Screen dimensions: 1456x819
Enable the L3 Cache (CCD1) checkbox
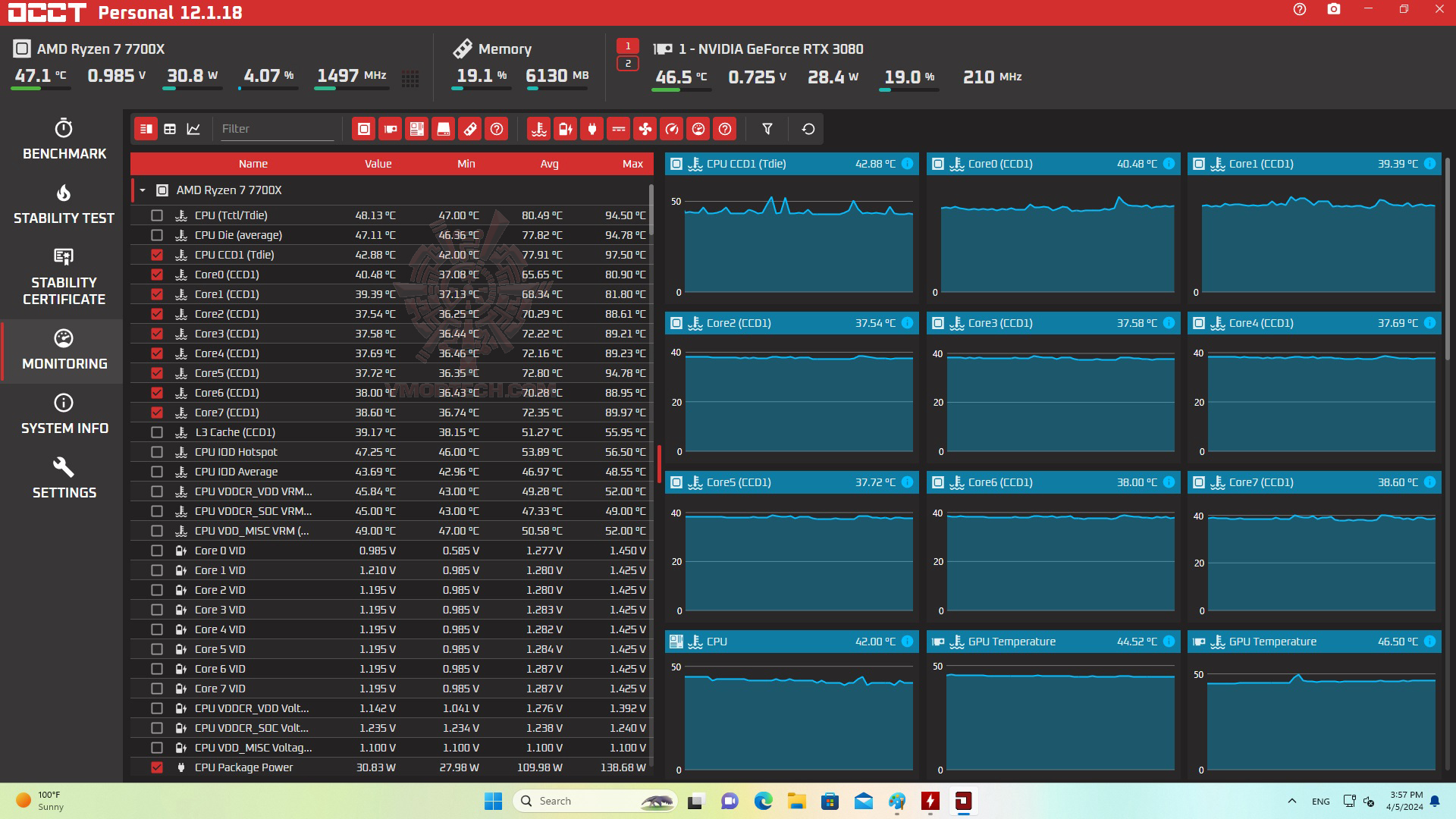(x=157, y=432)
